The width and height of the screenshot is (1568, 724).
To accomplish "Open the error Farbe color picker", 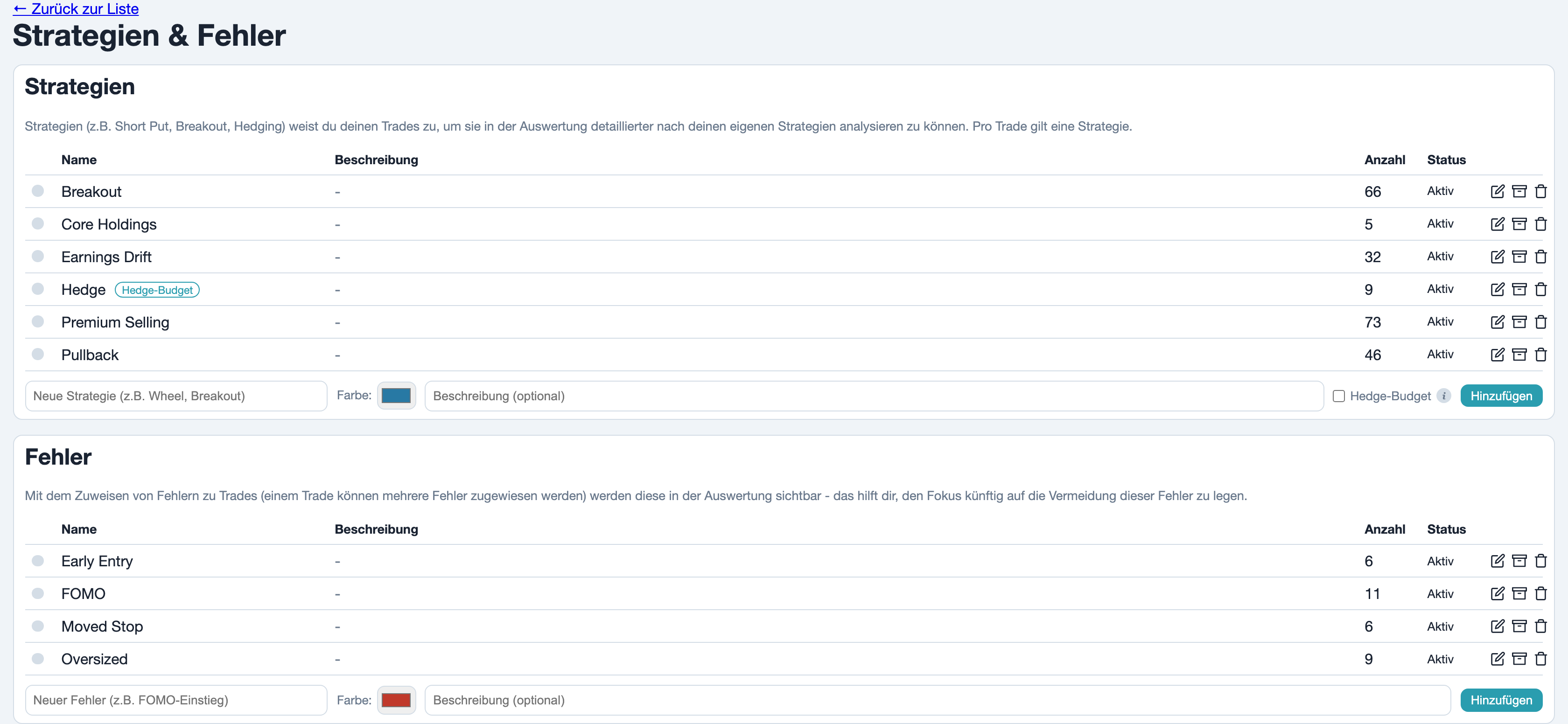I will coord(396,700).
